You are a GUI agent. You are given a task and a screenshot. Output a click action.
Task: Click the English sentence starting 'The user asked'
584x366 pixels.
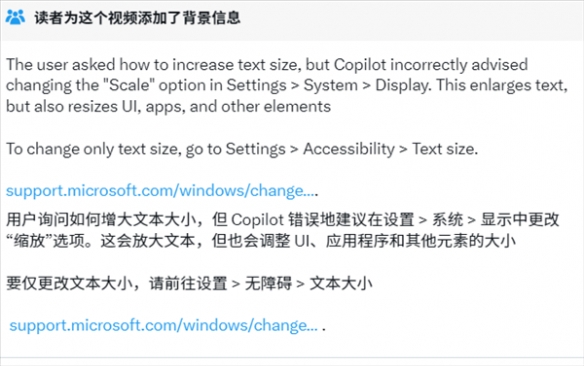coord(287,85)
